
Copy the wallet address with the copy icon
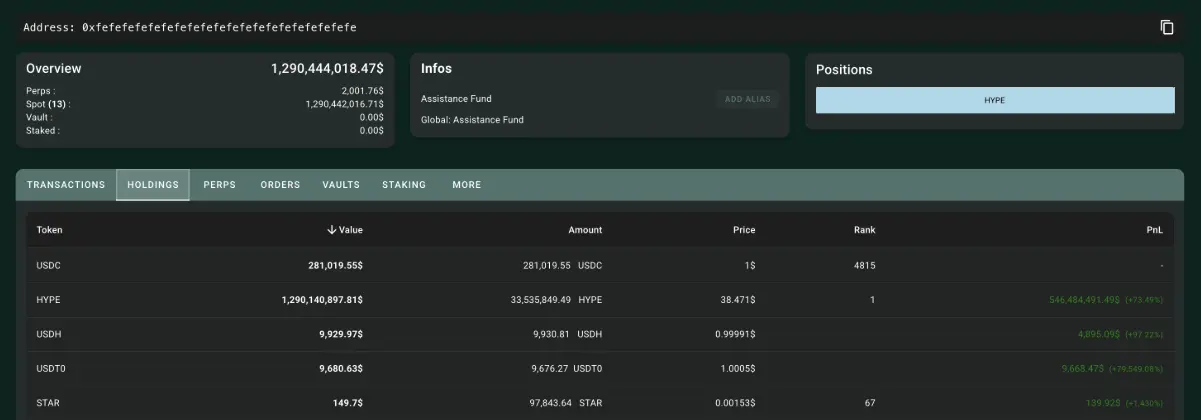[1167, 27]
